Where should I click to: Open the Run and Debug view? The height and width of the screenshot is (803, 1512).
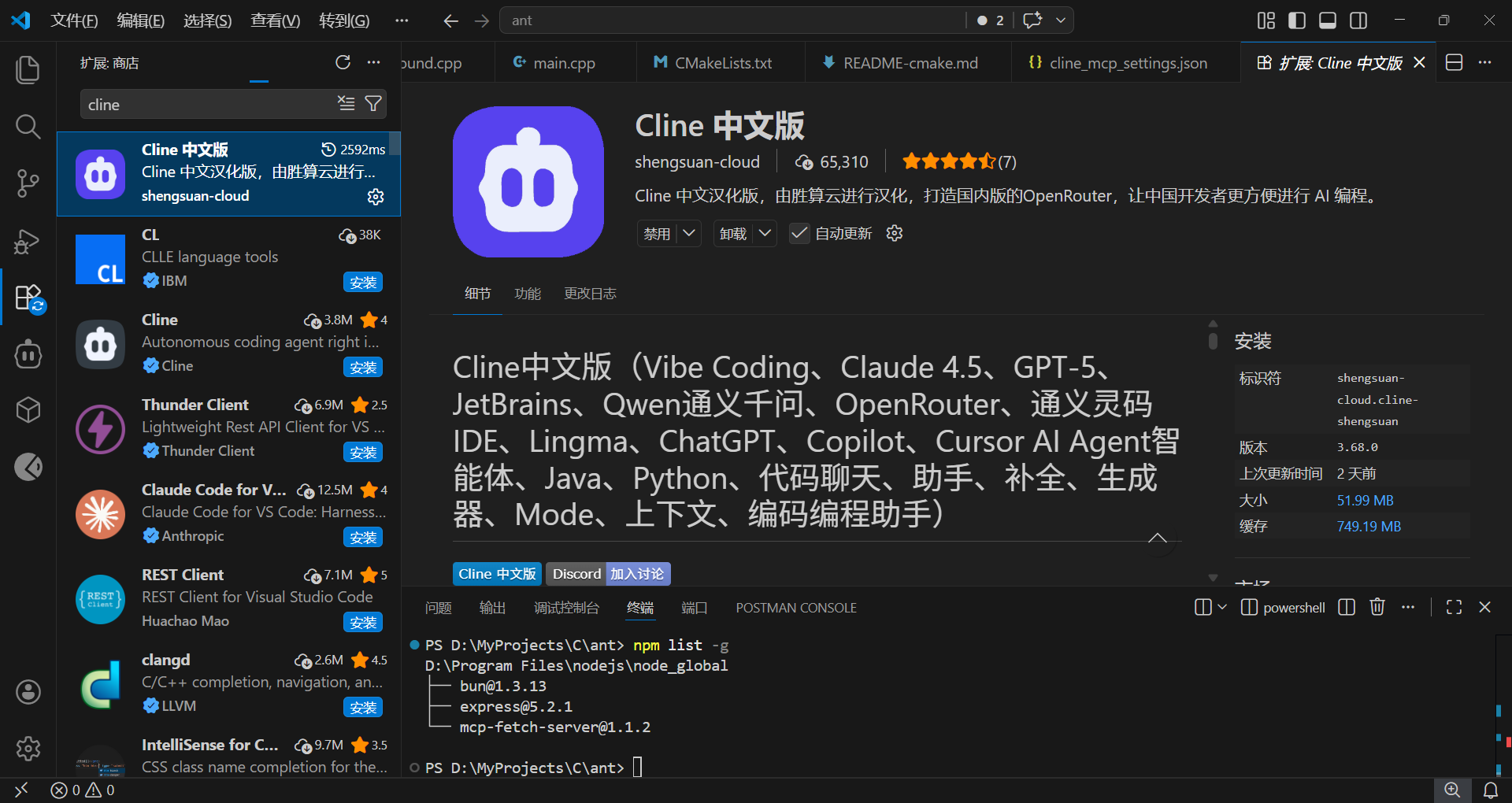(28, 240)
